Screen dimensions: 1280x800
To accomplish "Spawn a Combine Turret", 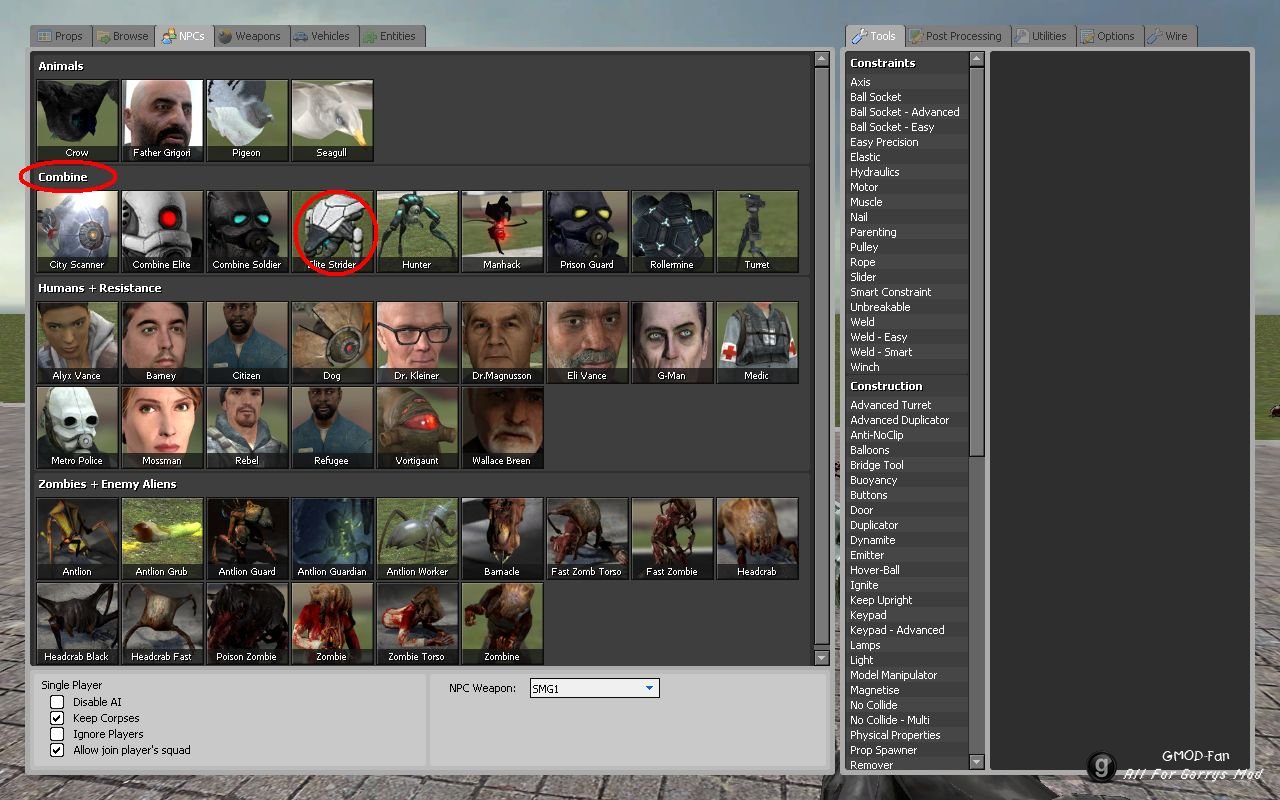I will pos(757,231).
